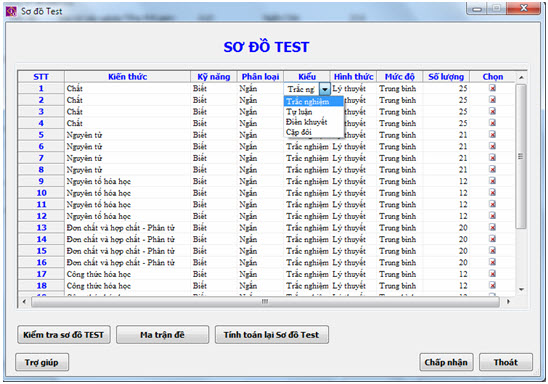Toggle the Chọn checkbox in row 18
548x384 pixels.
point(492,285)
